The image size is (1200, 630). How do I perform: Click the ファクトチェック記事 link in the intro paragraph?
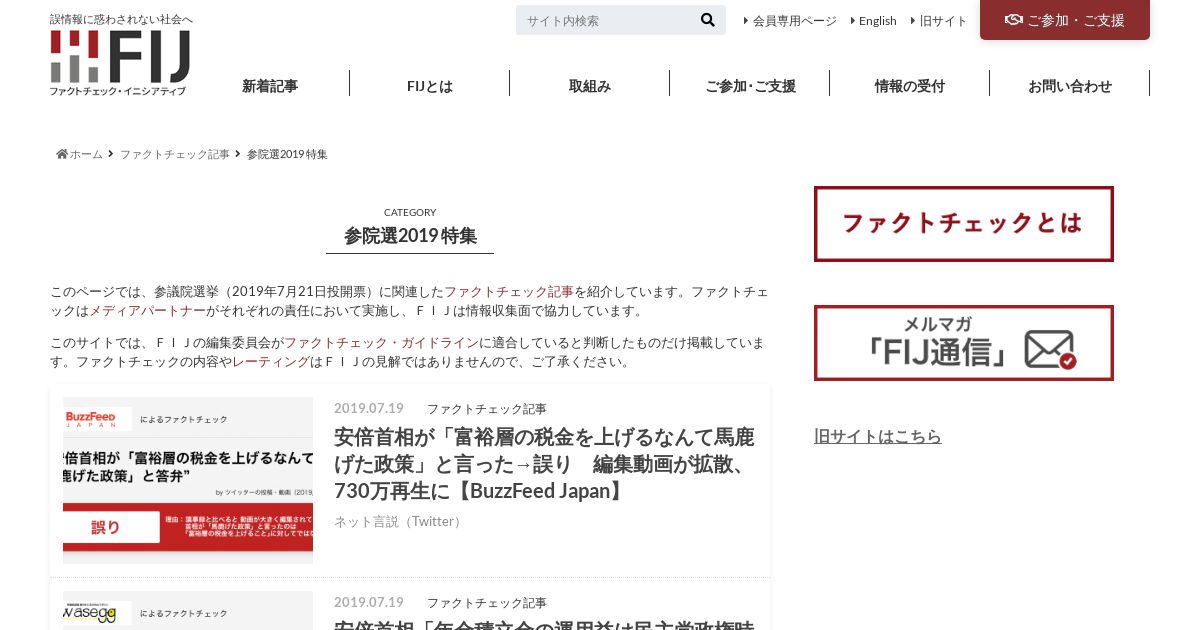(x=509, y=291)
